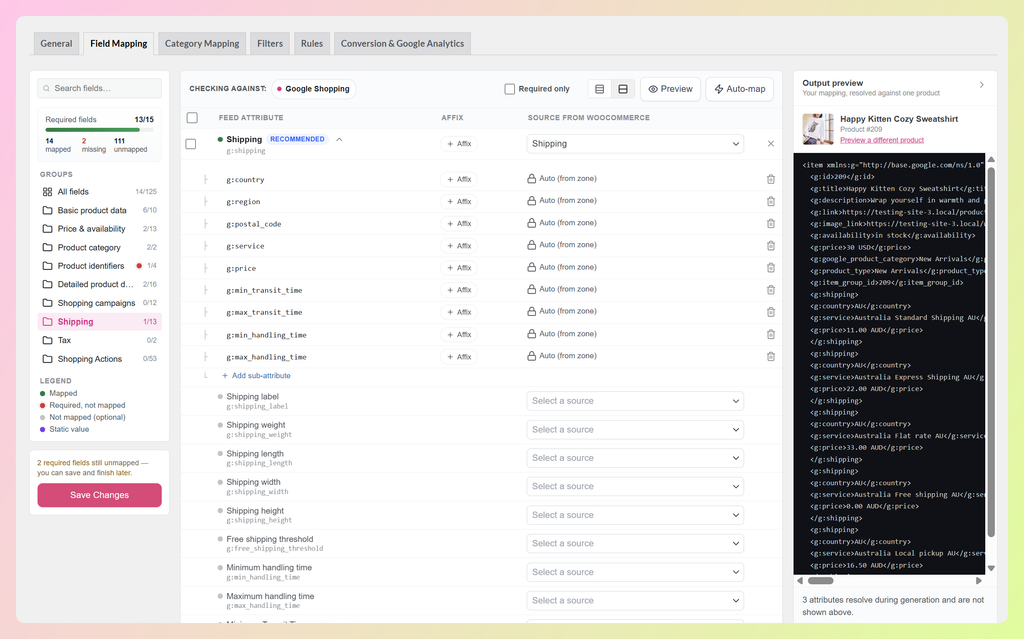Switch to expanded row view icon
1024x639 pixels.
point(623,89)
